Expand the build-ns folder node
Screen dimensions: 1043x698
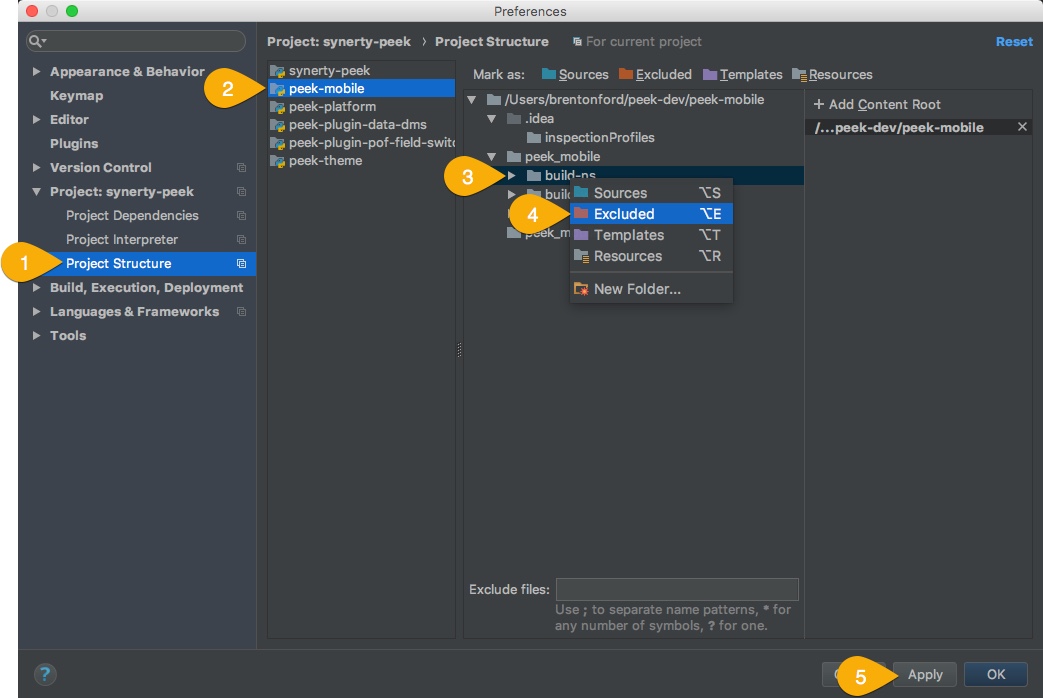(512, 175)
